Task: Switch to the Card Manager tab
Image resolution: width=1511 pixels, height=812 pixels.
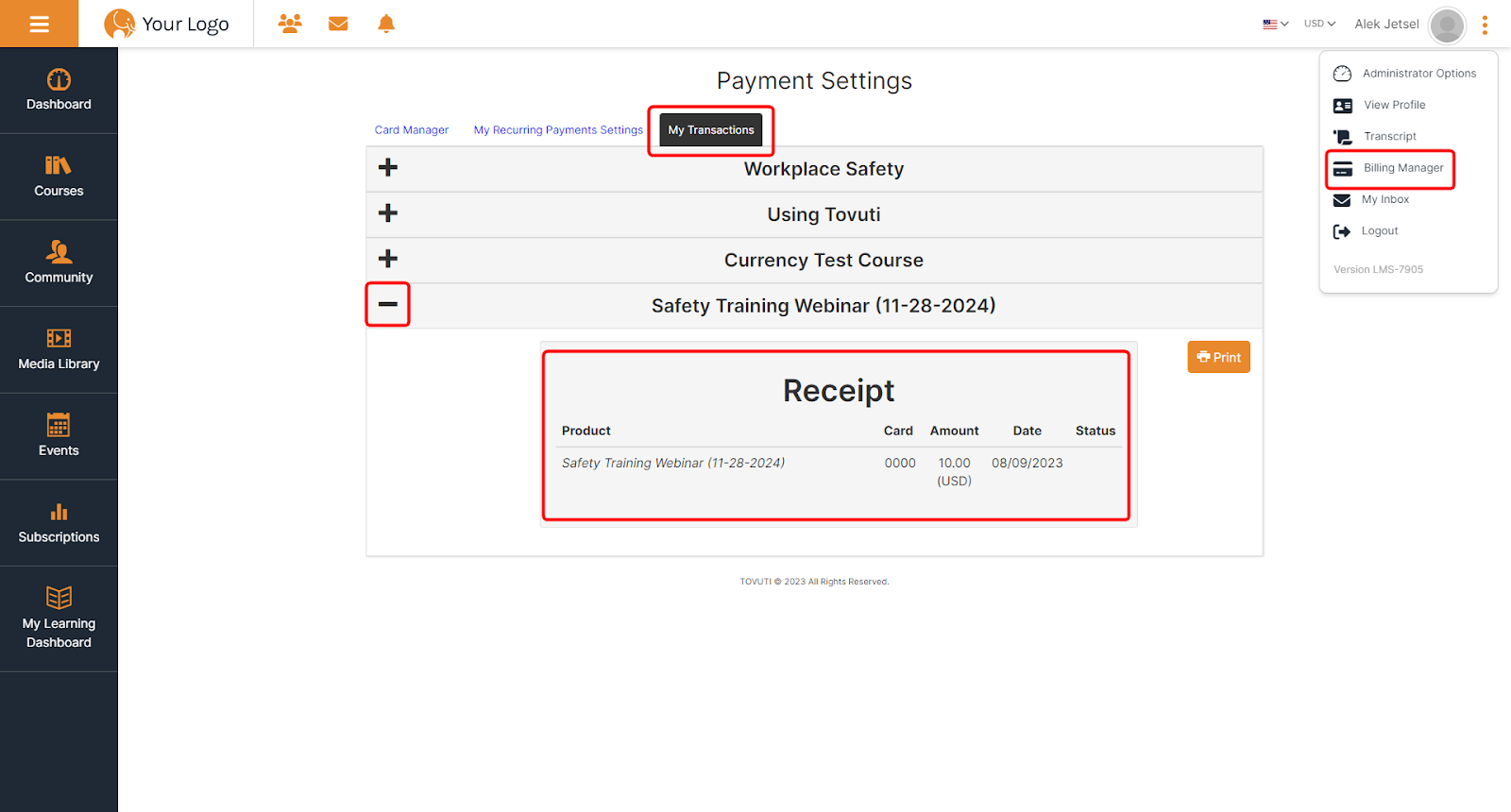Action: [412, 130]
